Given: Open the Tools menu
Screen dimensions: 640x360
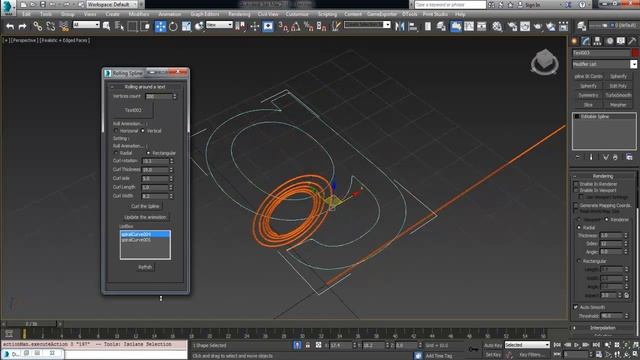Looking at the screenshot, I should (46, 14).
